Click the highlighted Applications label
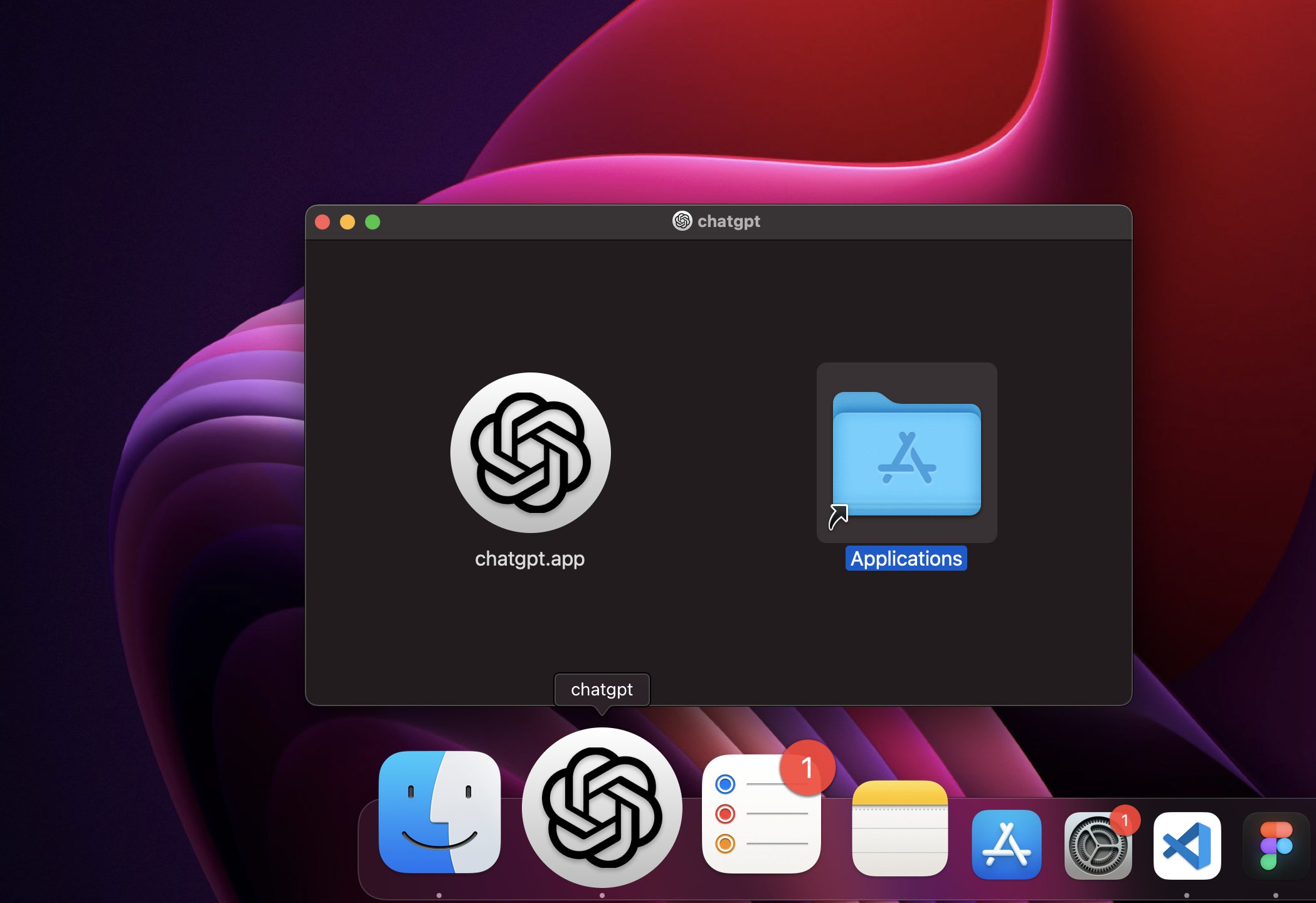This screenshot has width=1316, height=903. [906, 558]
